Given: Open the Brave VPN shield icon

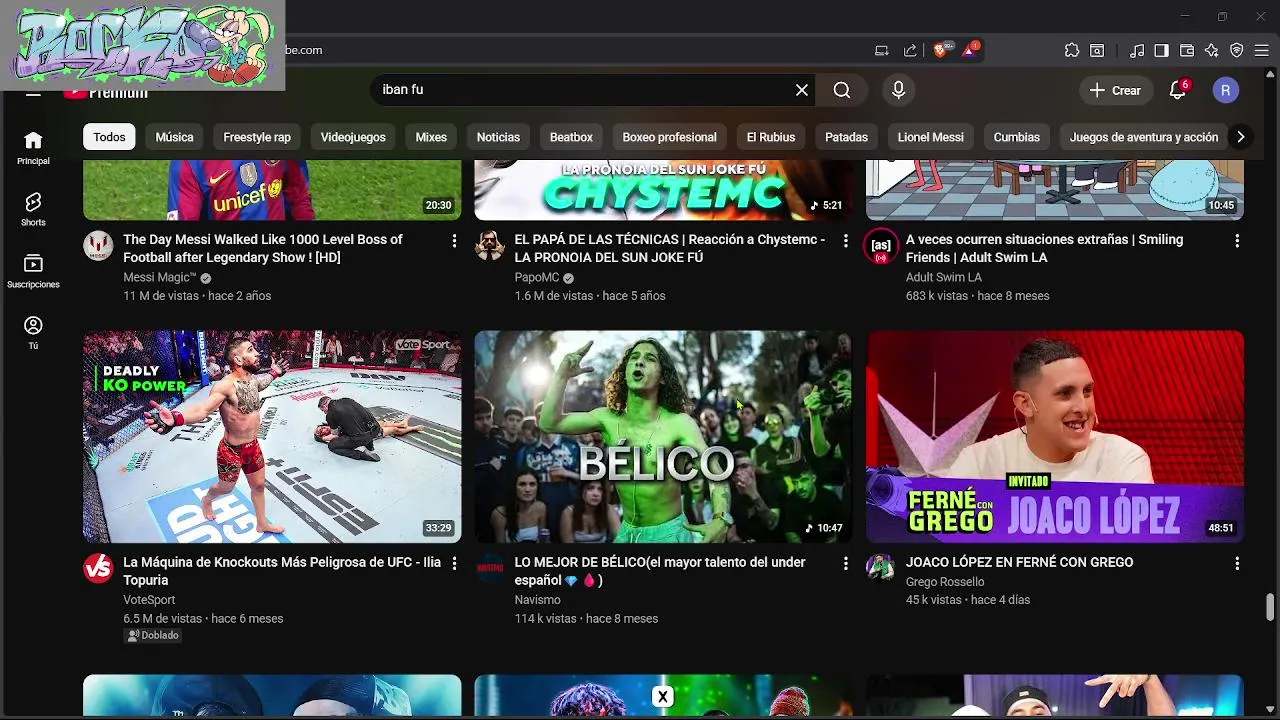Looking at the screenshot, I should click(1236, 50).
